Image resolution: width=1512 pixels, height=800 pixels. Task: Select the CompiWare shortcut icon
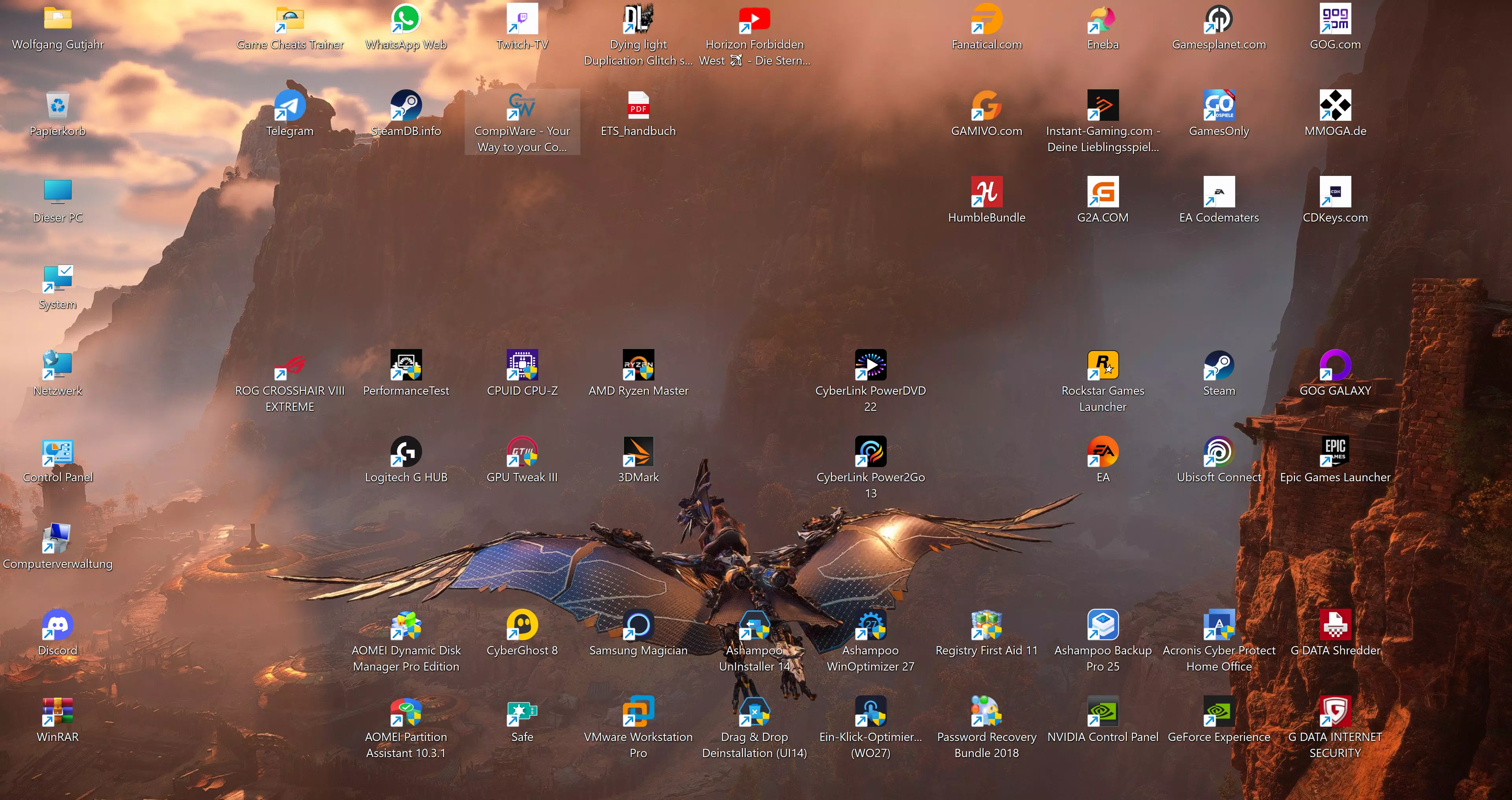click(x=523, y=105)
